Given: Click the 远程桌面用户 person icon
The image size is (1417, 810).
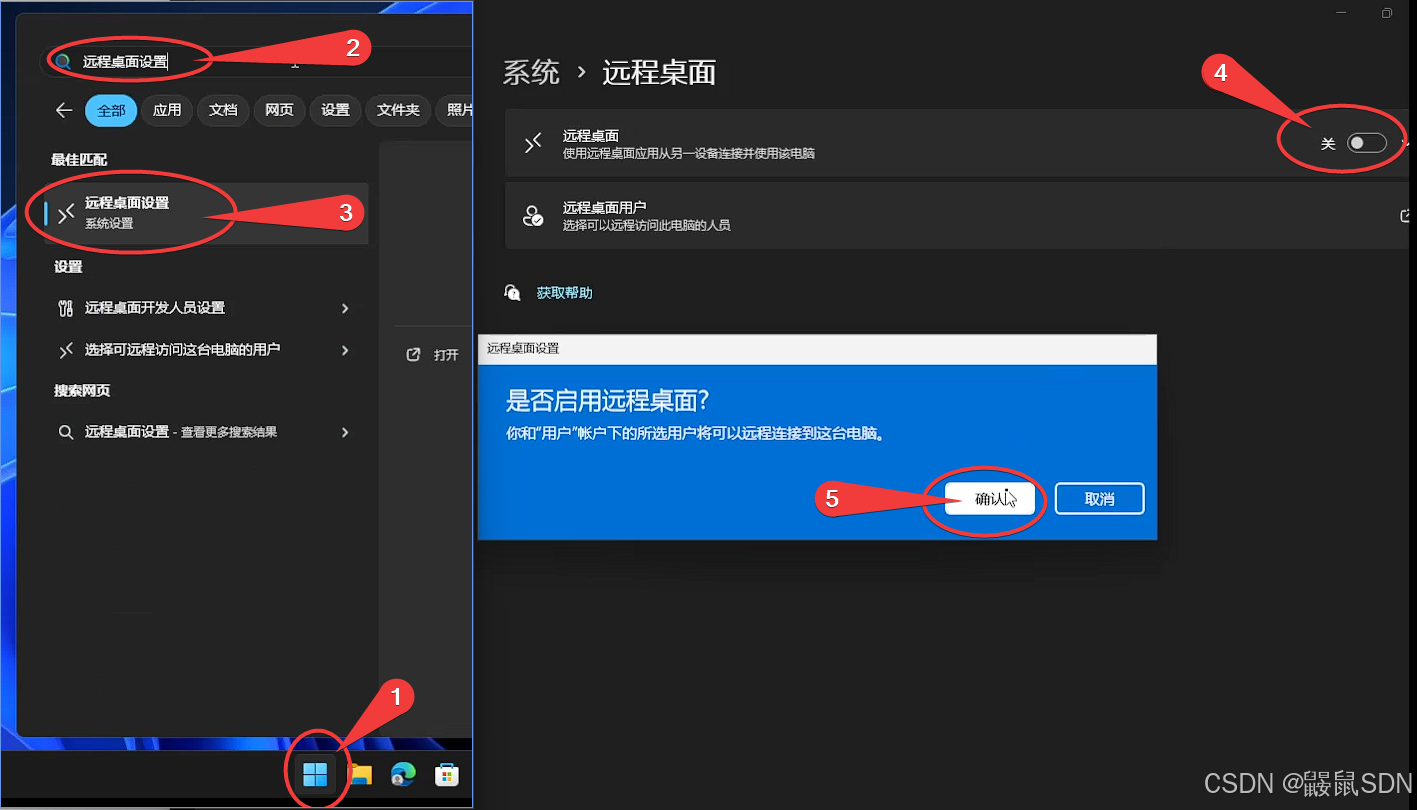Looking at the screenshot, I should (x=534, y=215).
